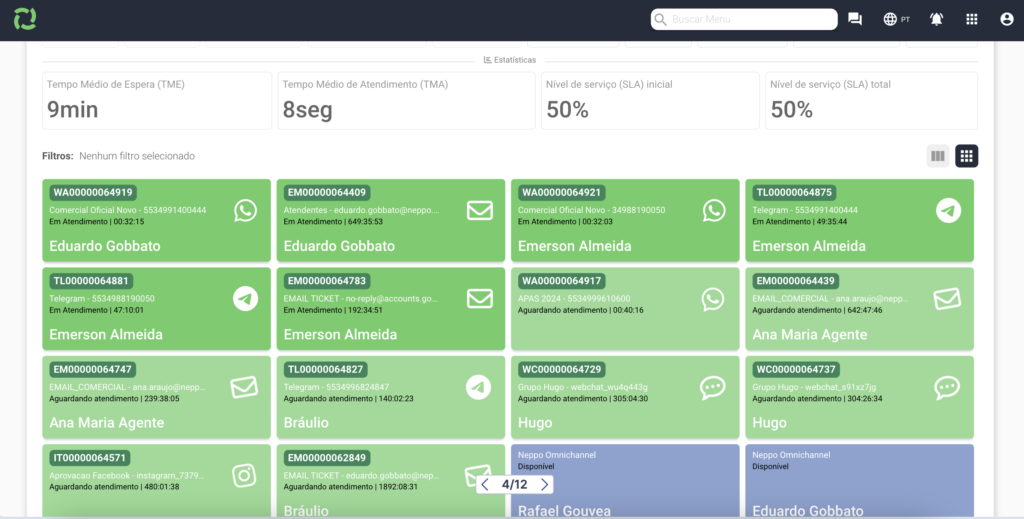This screenshot has width=1024, height=519.
Task: Select the Rafael Gouvea available agent card
Action: (x=625, y=482)
